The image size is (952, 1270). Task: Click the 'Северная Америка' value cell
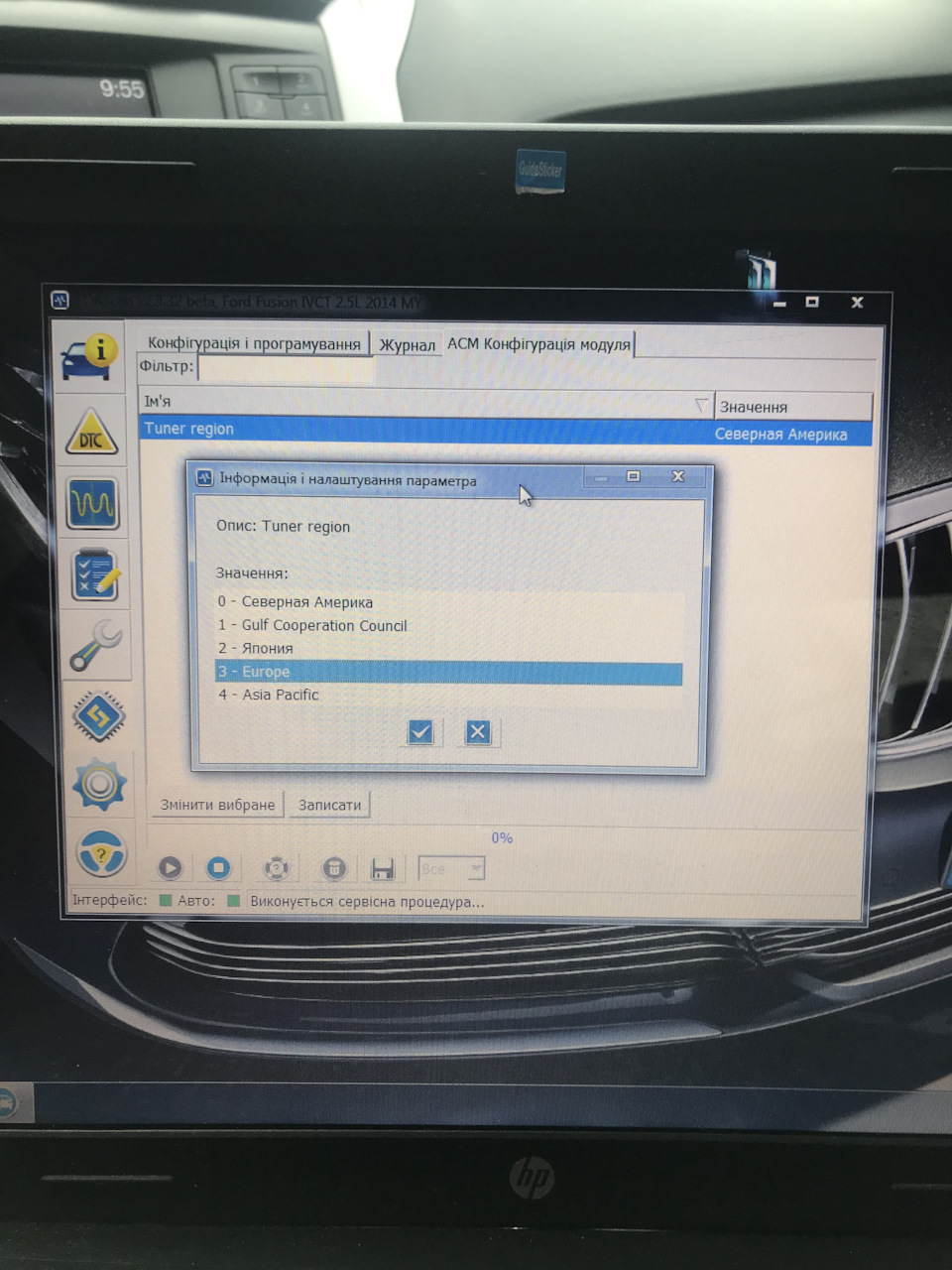[x=781, y=434]
